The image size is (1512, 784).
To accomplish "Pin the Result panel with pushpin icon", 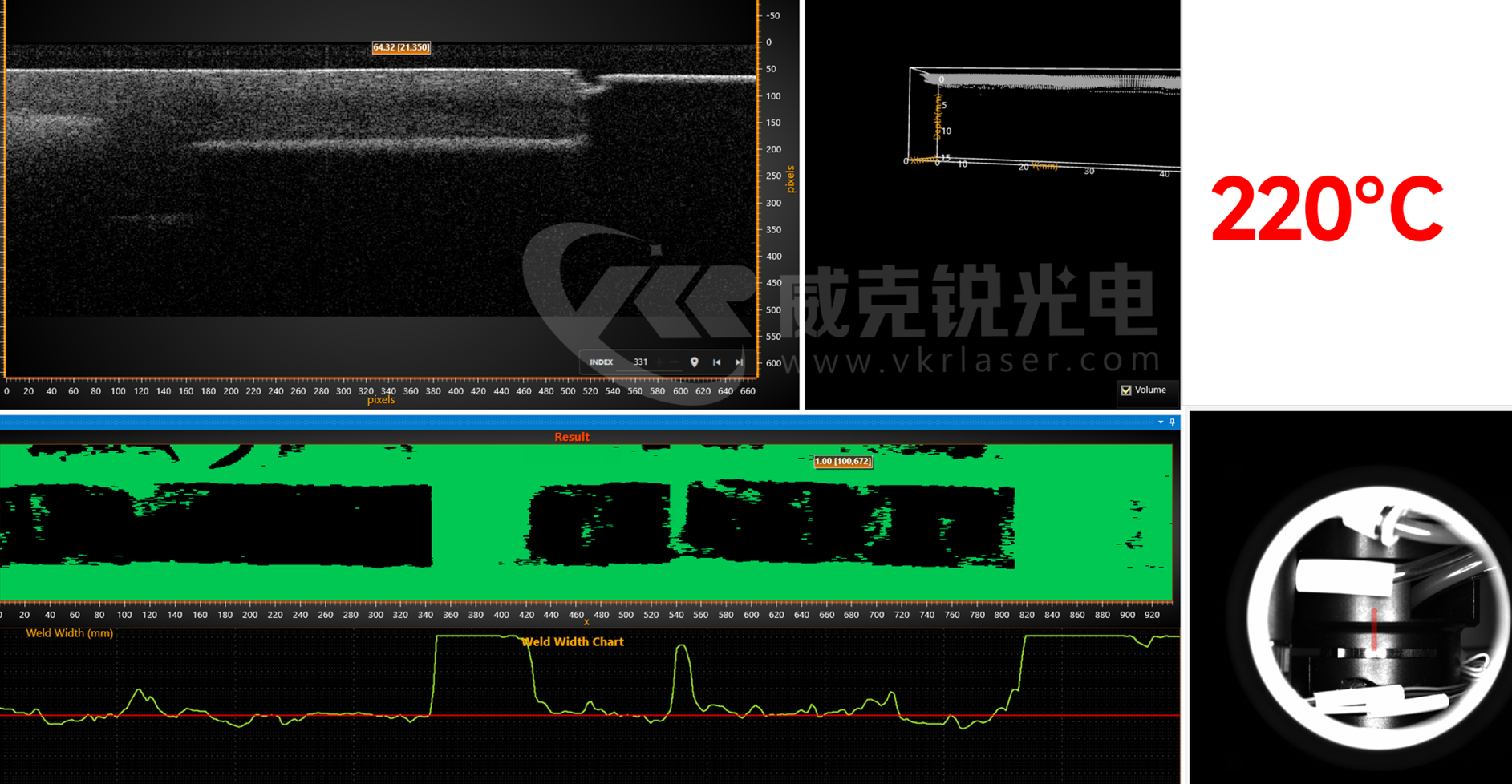I will (1173, 422).
